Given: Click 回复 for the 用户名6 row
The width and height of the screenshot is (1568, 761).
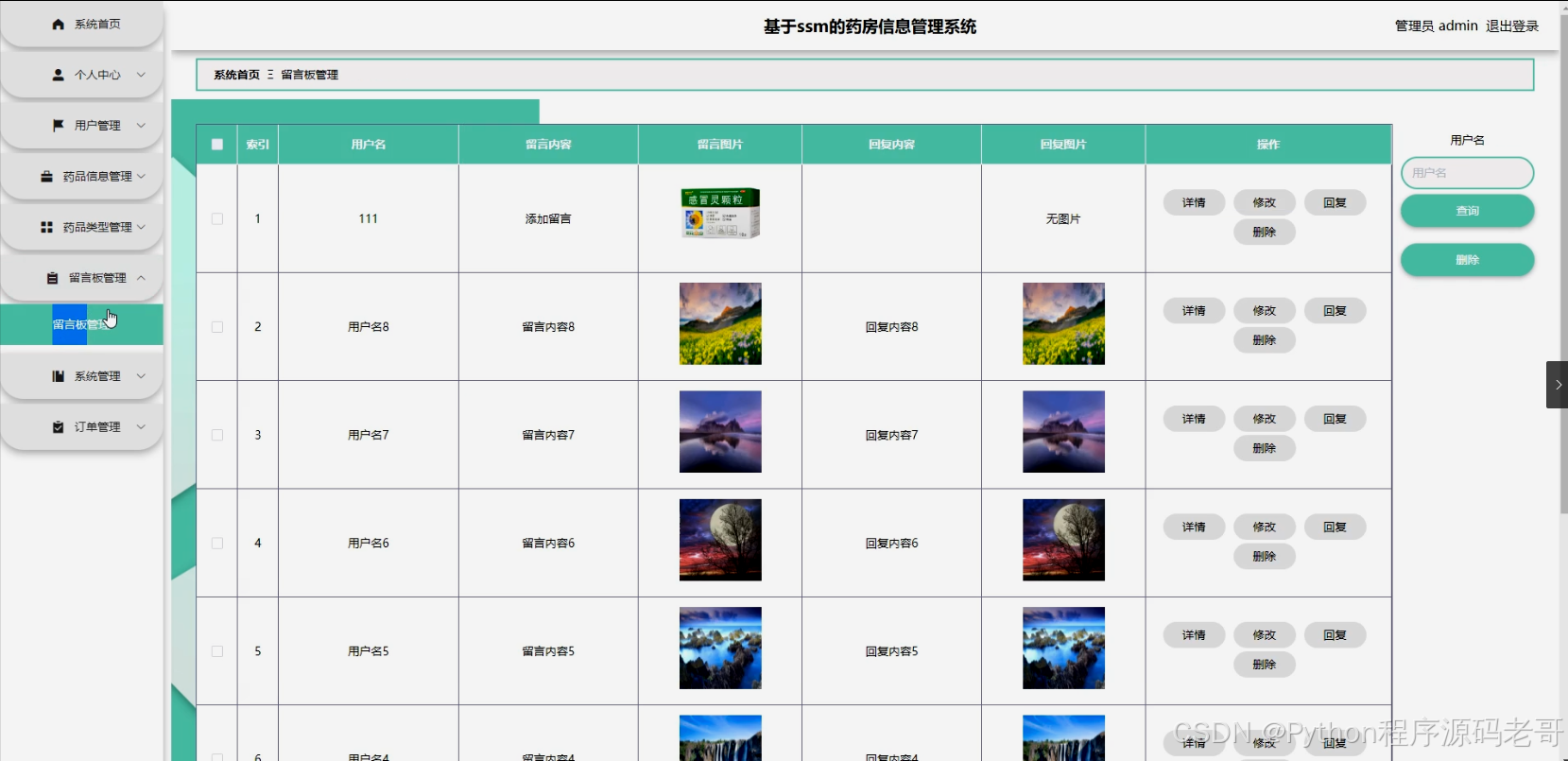Looking at the screenshot, I should click(1335, 528).
